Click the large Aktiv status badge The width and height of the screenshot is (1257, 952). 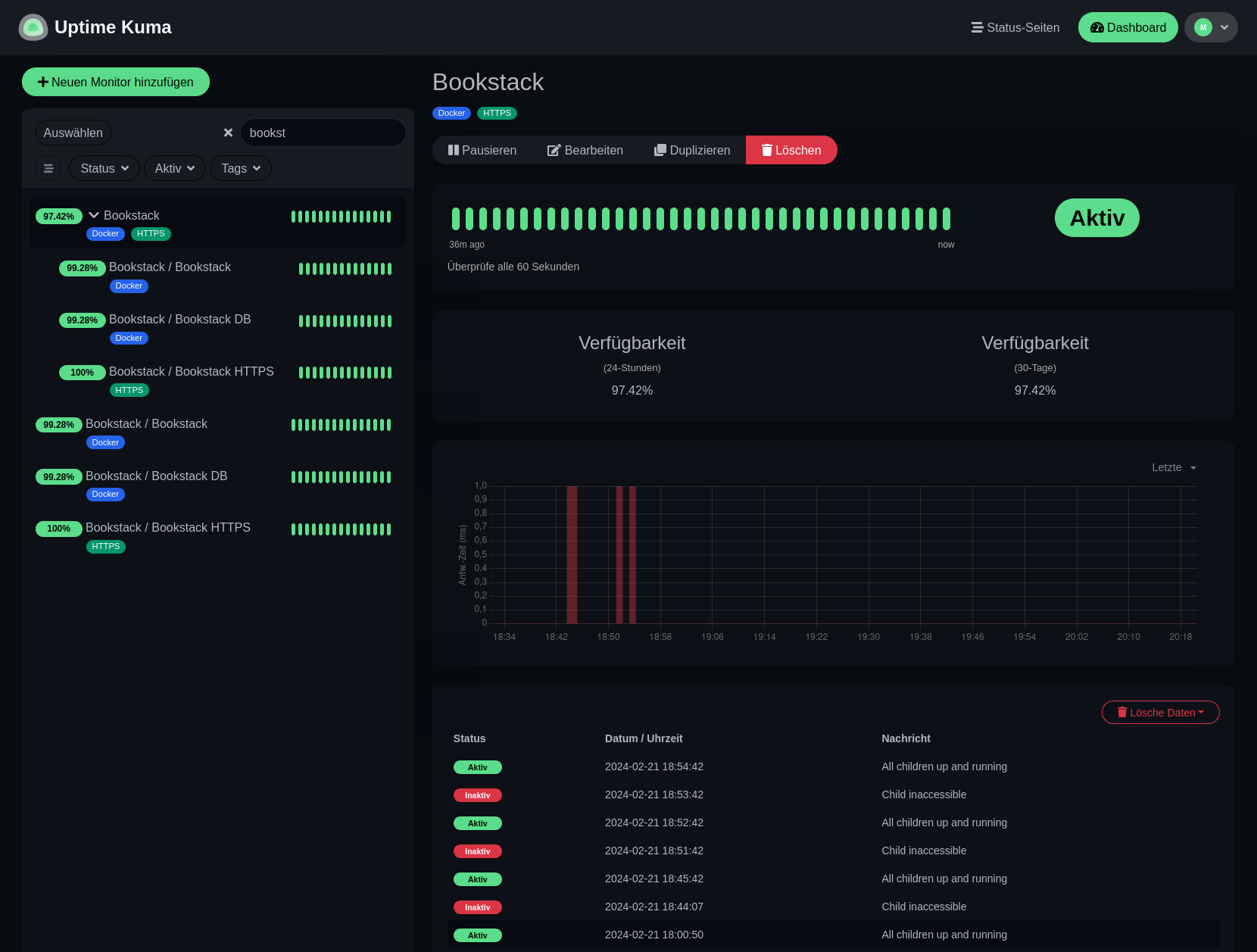coord(1097,218)
